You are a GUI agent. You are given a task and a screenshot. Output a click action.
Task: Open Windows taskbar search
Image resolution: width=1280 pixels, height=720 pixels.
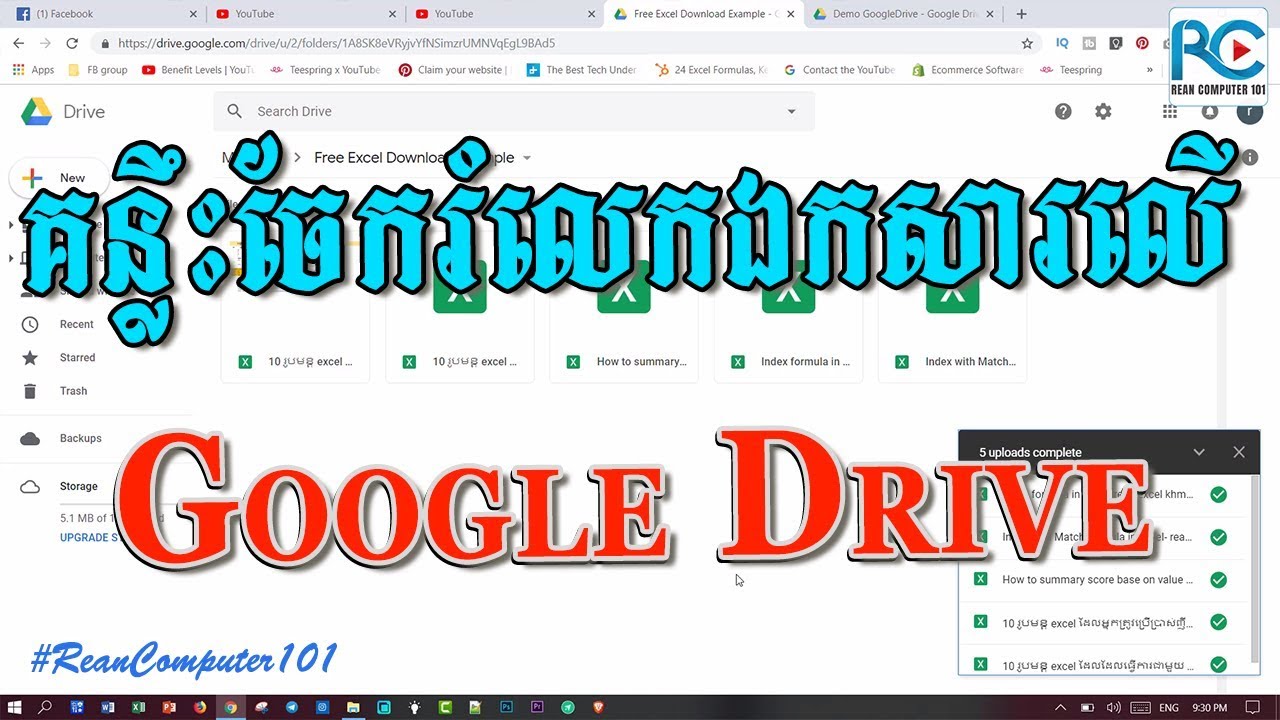click(x=45, y=707)
